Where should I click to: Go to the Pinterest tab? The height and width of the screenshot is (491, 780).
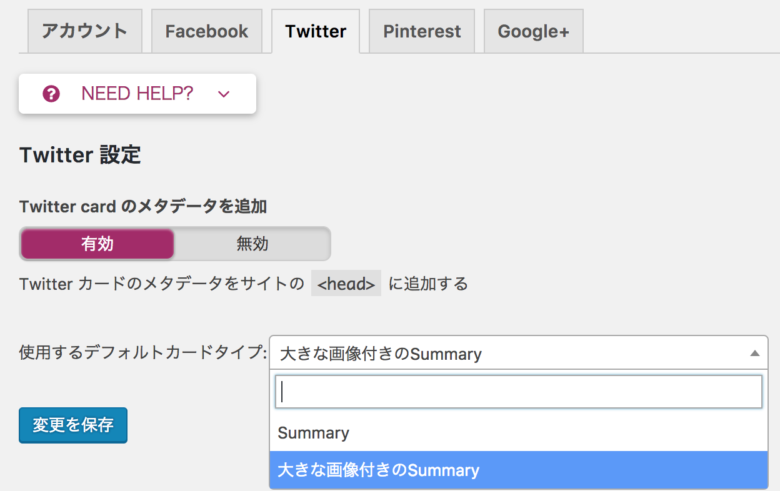click(421, 31)
